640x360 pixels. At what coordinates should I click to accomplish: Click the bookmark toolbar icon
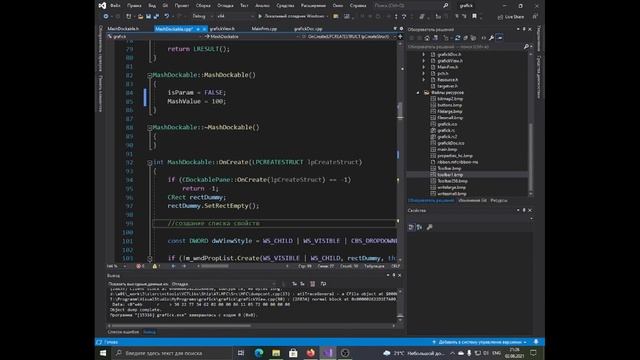[474, 16]
